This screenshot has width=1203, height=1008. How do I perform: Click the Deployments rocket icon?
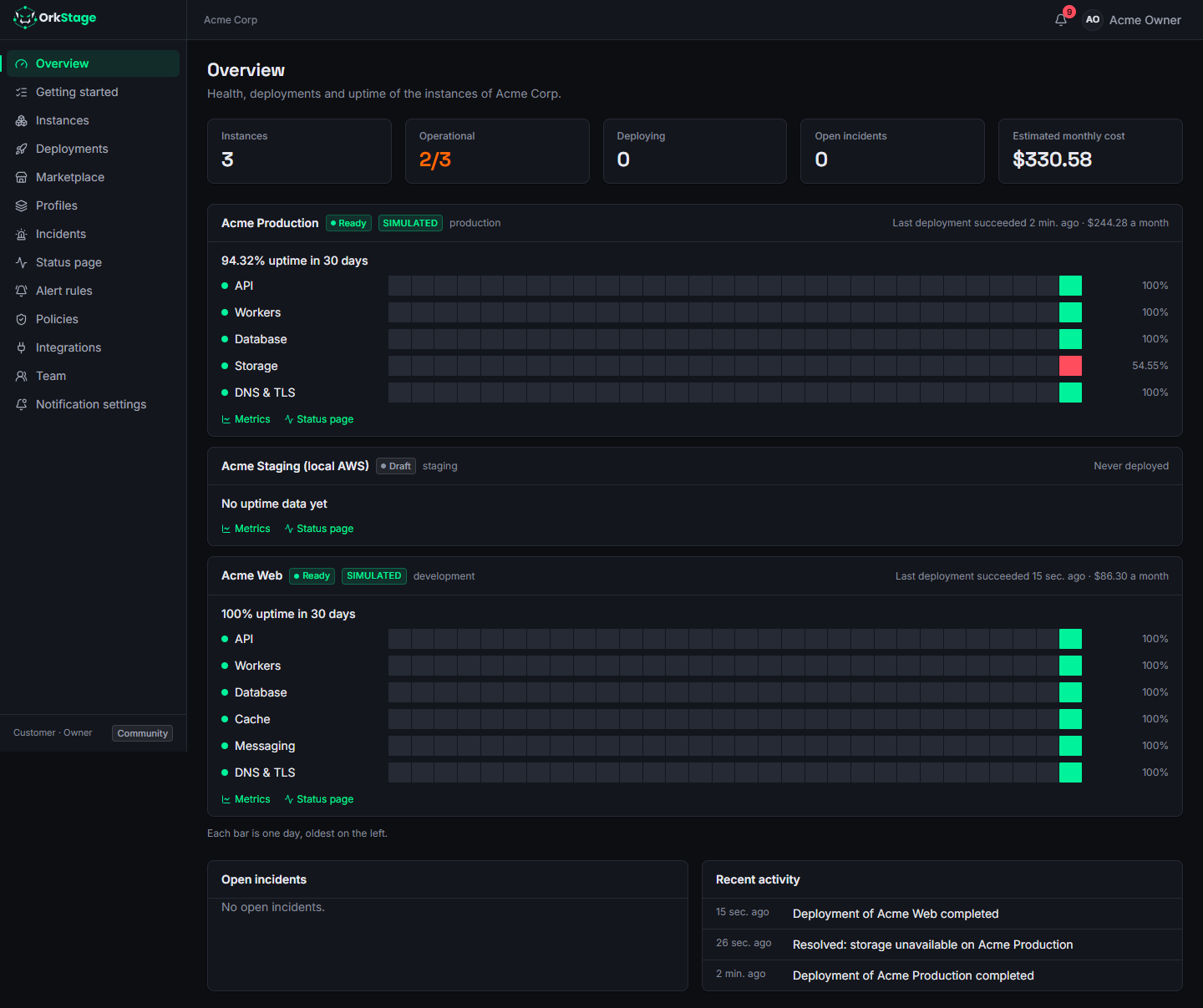(22, 149)
